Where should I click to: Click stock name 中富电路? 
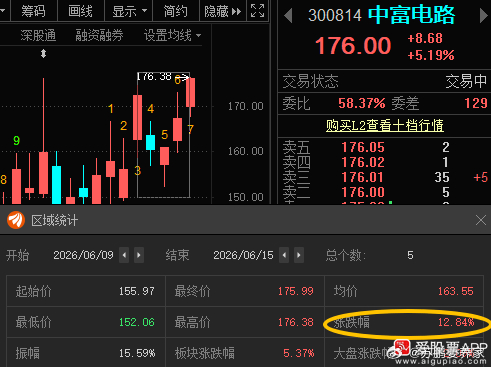(x=411, y=15)
